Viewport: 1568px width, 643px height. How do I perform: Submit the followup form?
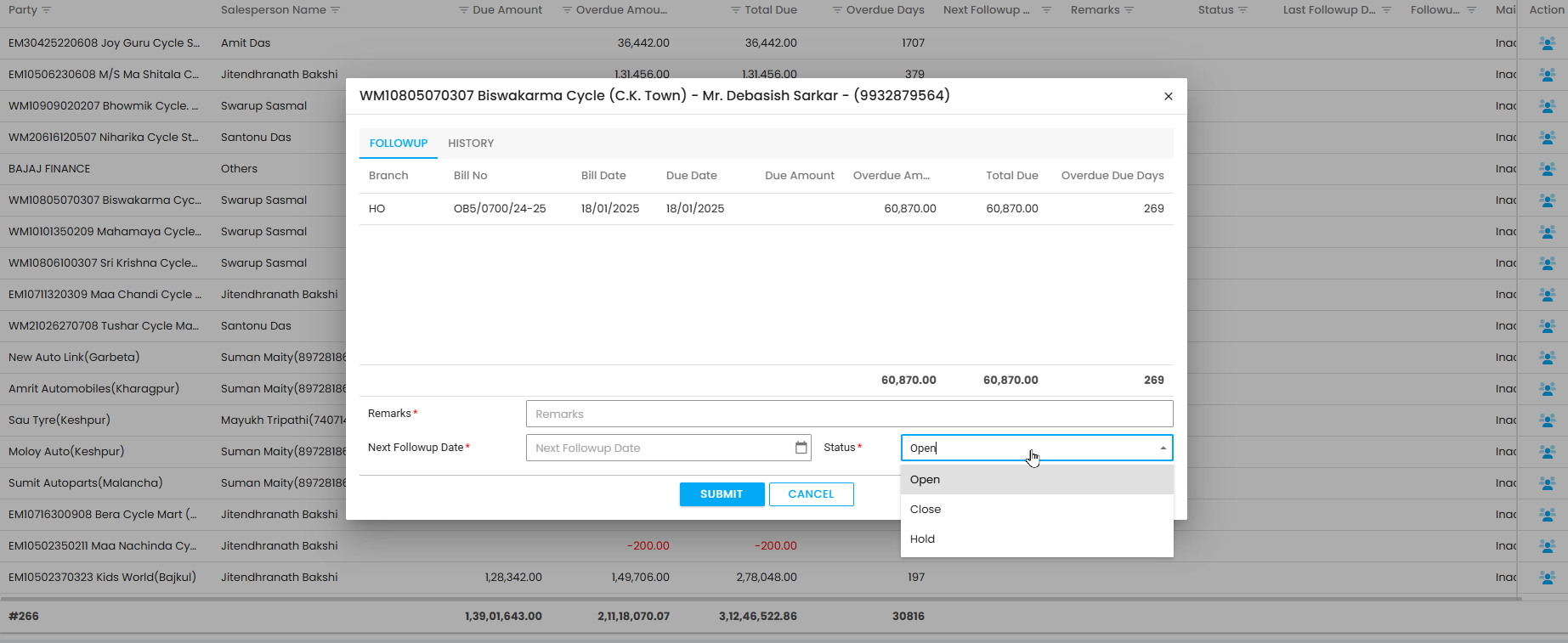(x=722, y=494)
